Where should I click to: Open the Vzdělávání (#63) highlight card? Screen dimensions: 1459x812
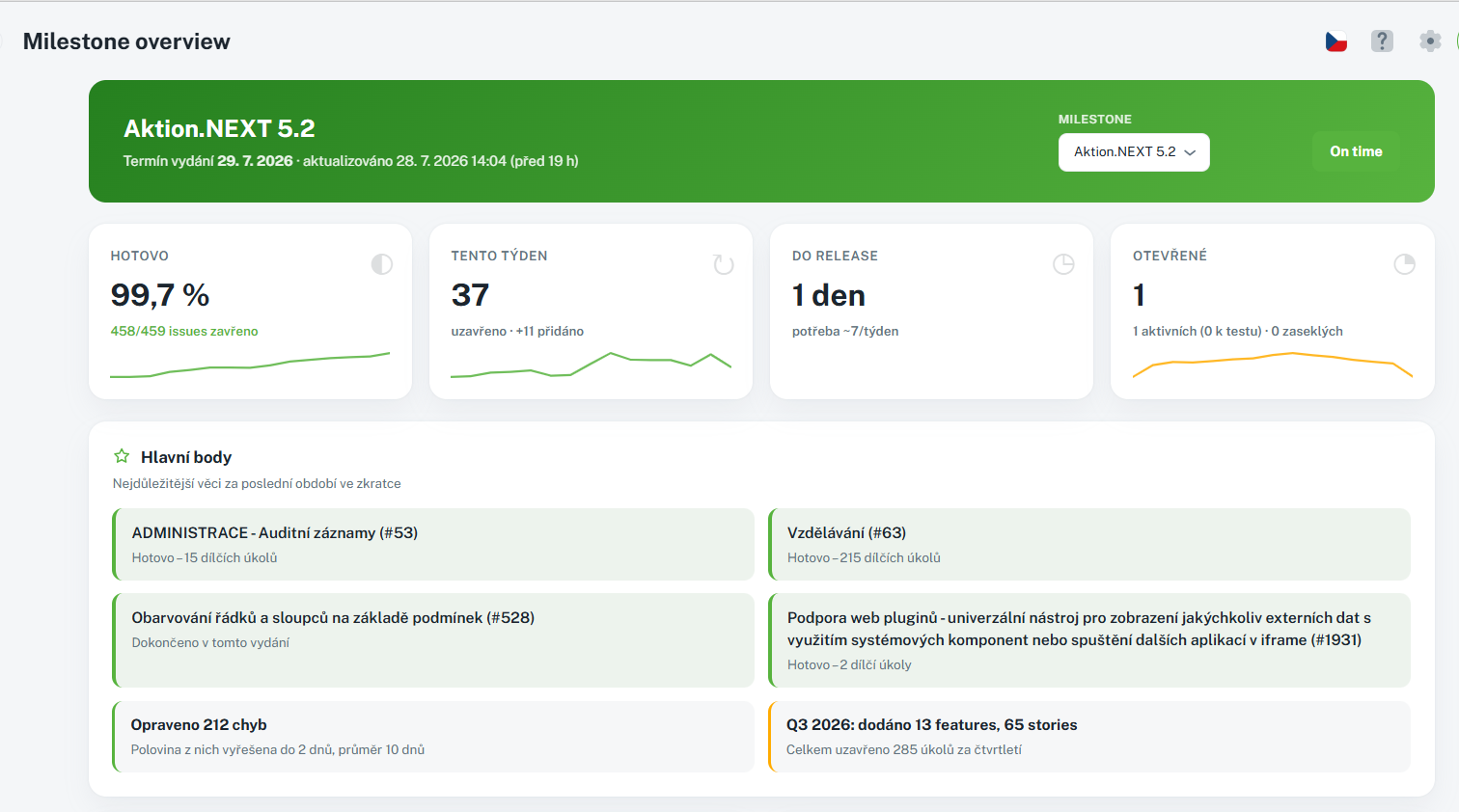tap(1089, 544)
